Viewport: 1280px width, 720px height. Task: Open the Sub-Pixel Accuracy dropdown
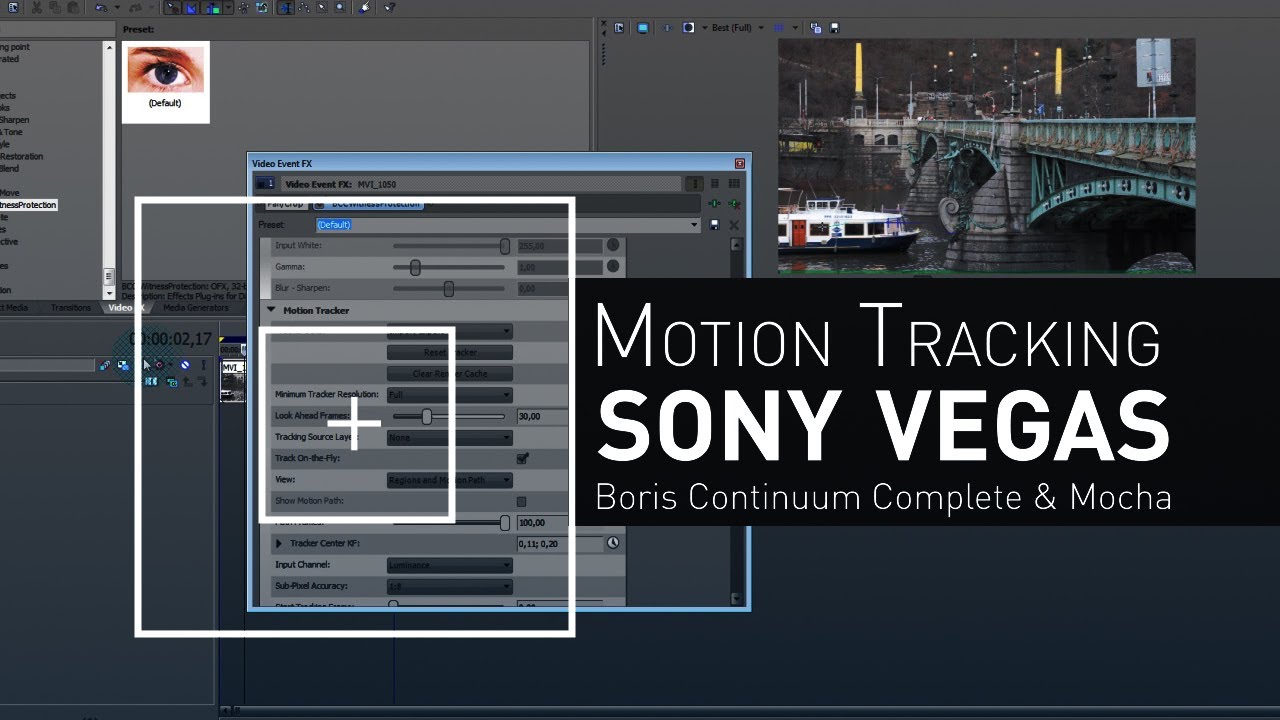pos(450,586)
